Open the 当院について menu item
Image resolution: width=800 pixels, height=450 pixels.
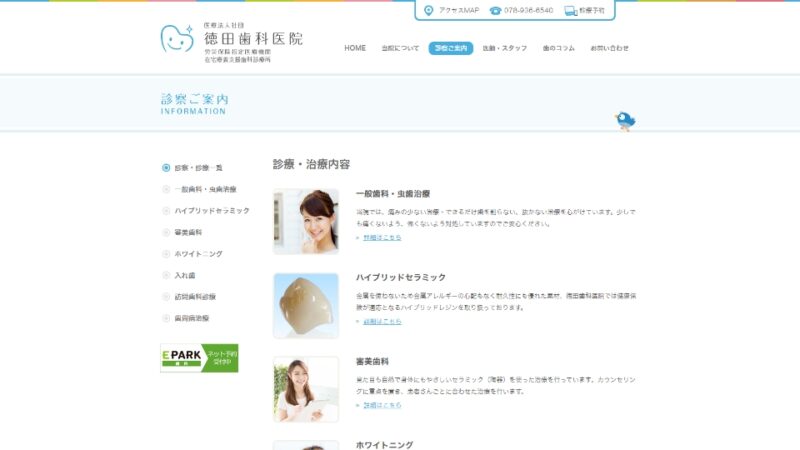[x=400, y=48]
